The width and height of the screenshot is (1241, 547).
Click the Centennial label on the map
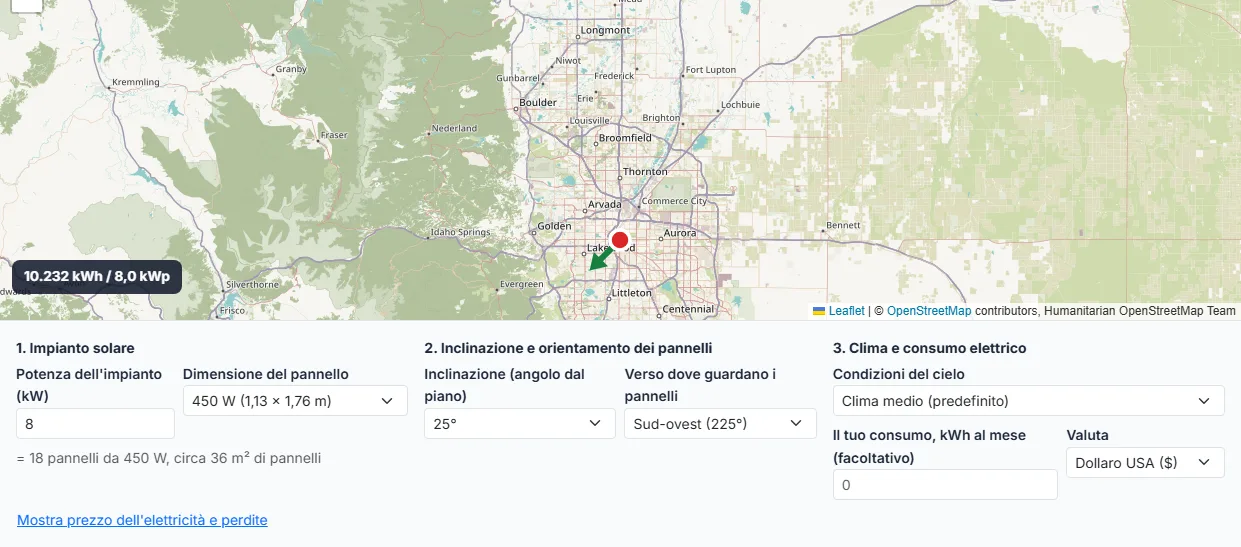688,309
